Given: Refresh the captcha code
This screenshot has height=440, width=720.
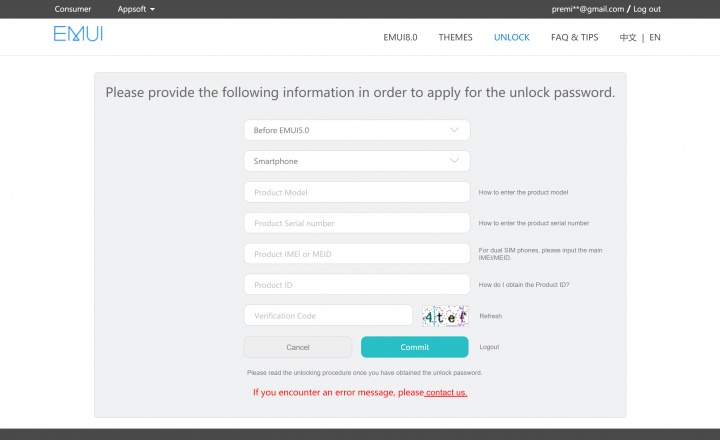Looking at the screenshot, I should (x=490, y=316).
